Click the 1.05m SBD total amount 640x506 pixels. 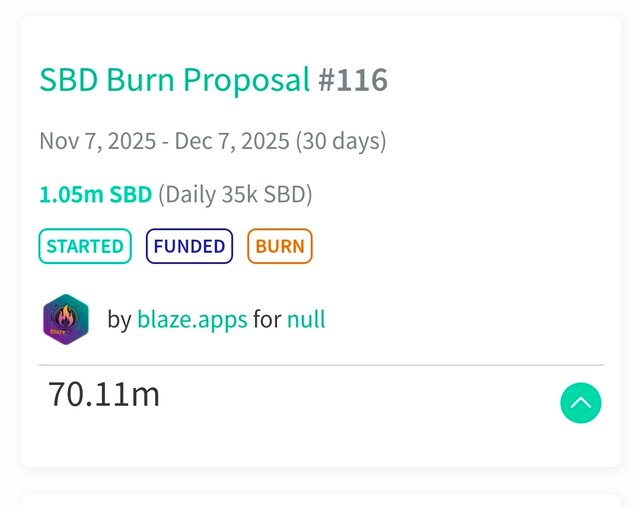click(x=95, y=194)
